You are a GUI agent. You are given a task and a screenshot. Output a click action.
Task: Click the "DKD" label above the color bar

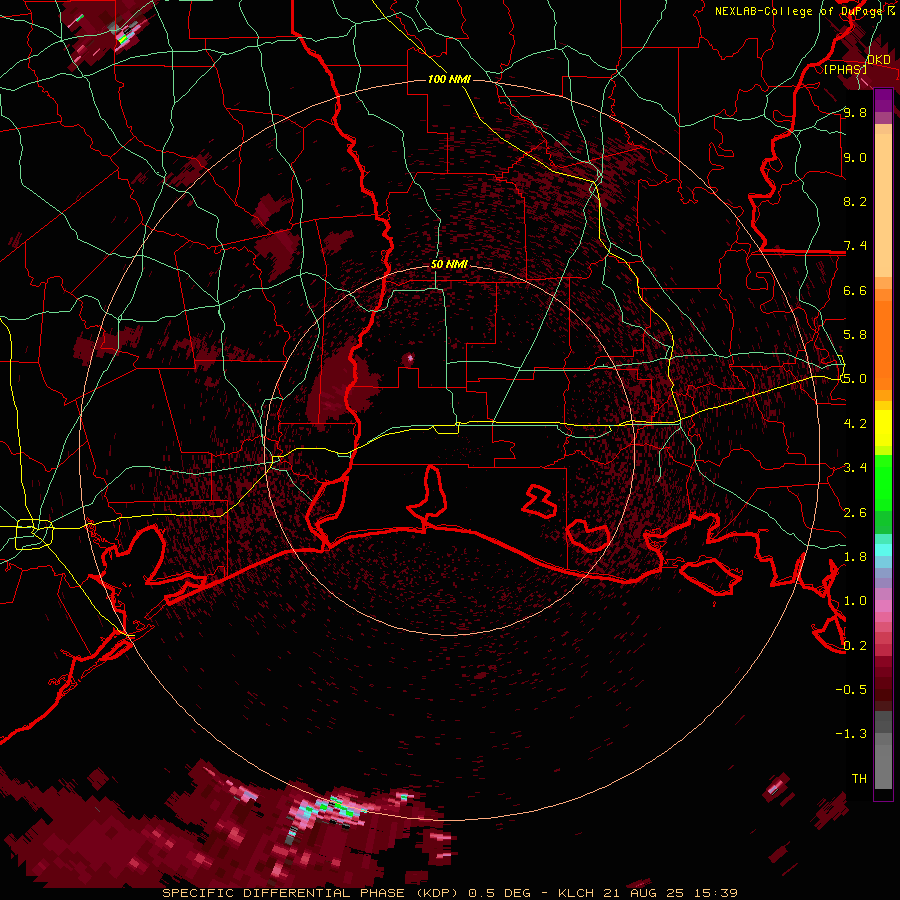(878, 60)
